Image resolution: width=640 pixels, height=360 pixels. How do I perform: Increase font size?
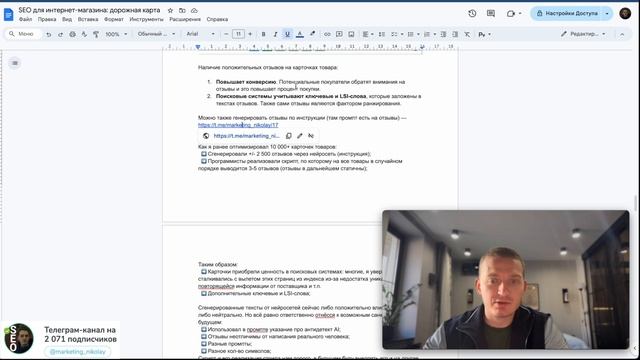[x=250, y=34]
